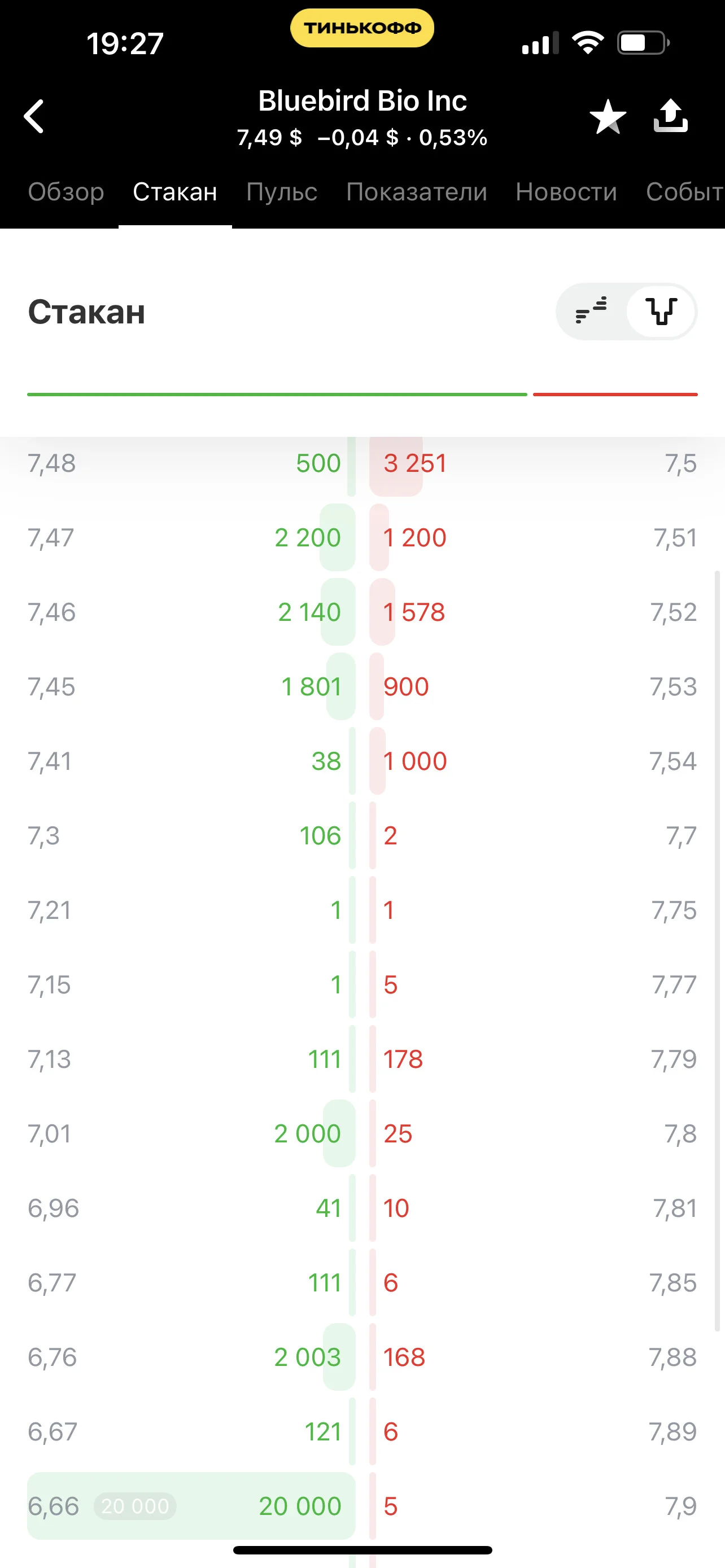Viewport: 725px width, 1568px height.
Task: Switch to stepped list order book view
Action: pyautogui.click(x=591, y=311)
